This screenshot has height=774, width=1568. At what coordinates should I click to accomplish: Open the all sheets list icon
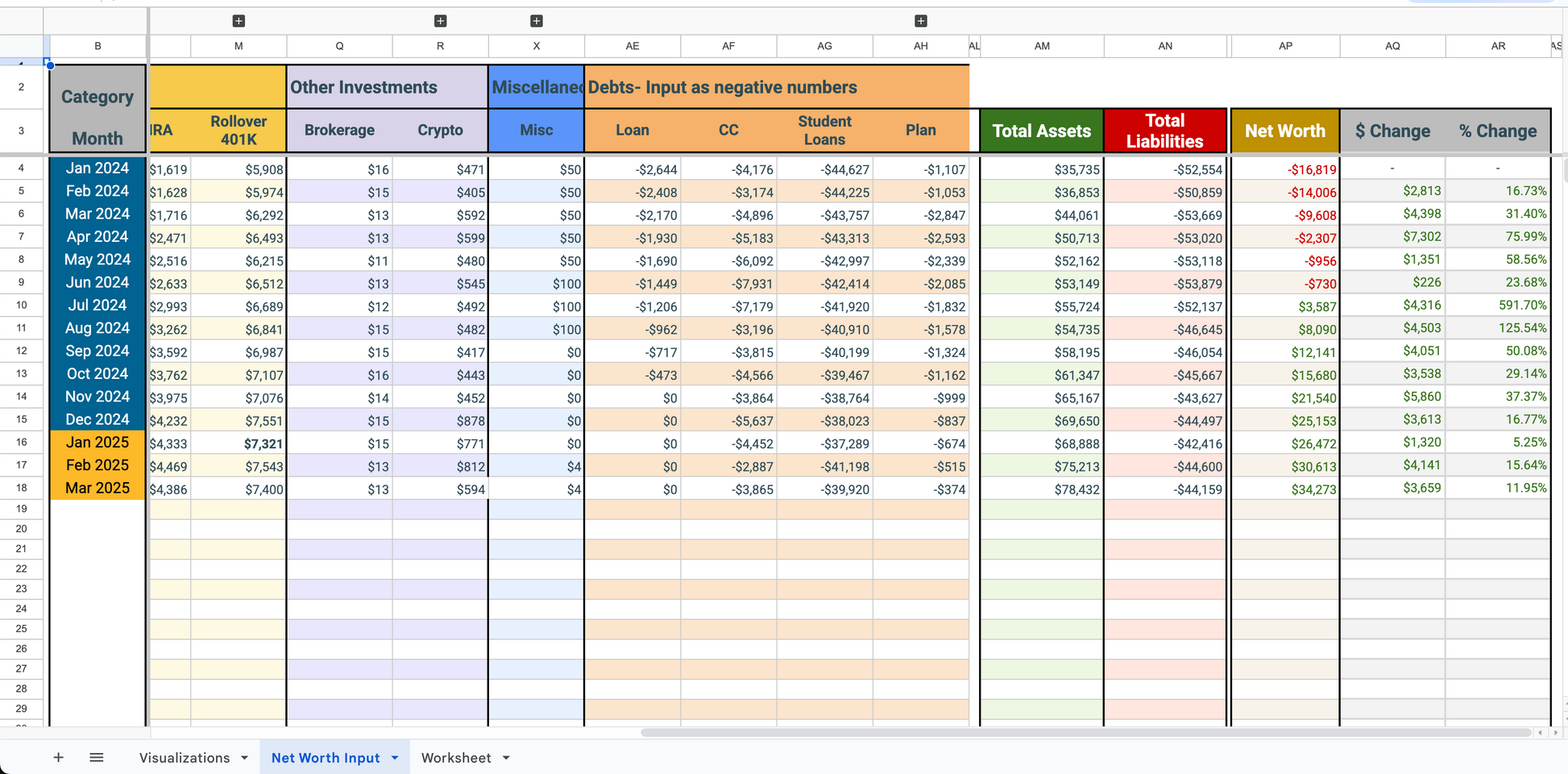pos(97,757)
